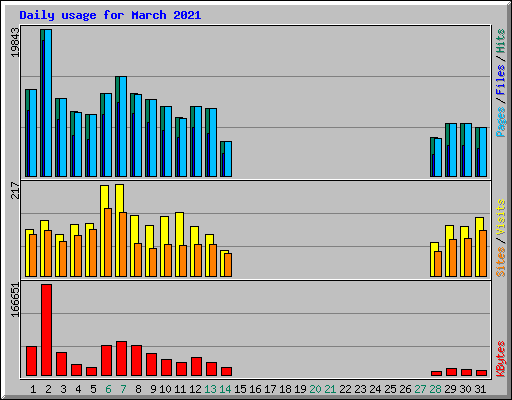Click day 24 on the x-axis
Image resolution: width=512 pixels, height=400 pixels.
point(375,389)
